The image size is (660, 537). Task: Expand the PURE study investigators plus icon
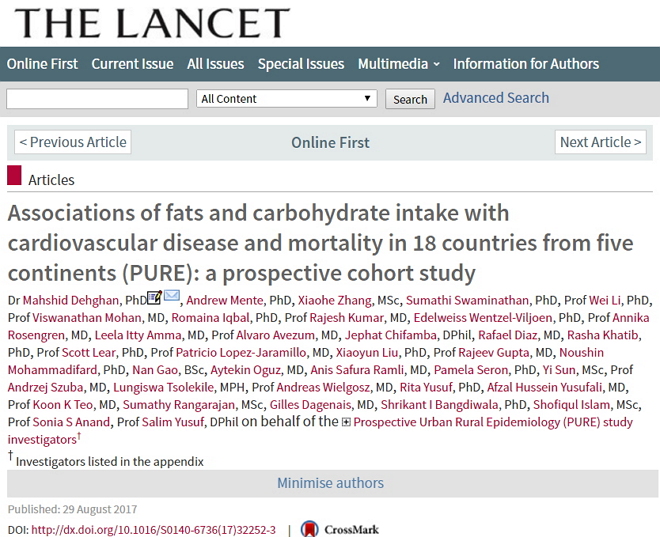pyautogui.click(x=346, y=422)
